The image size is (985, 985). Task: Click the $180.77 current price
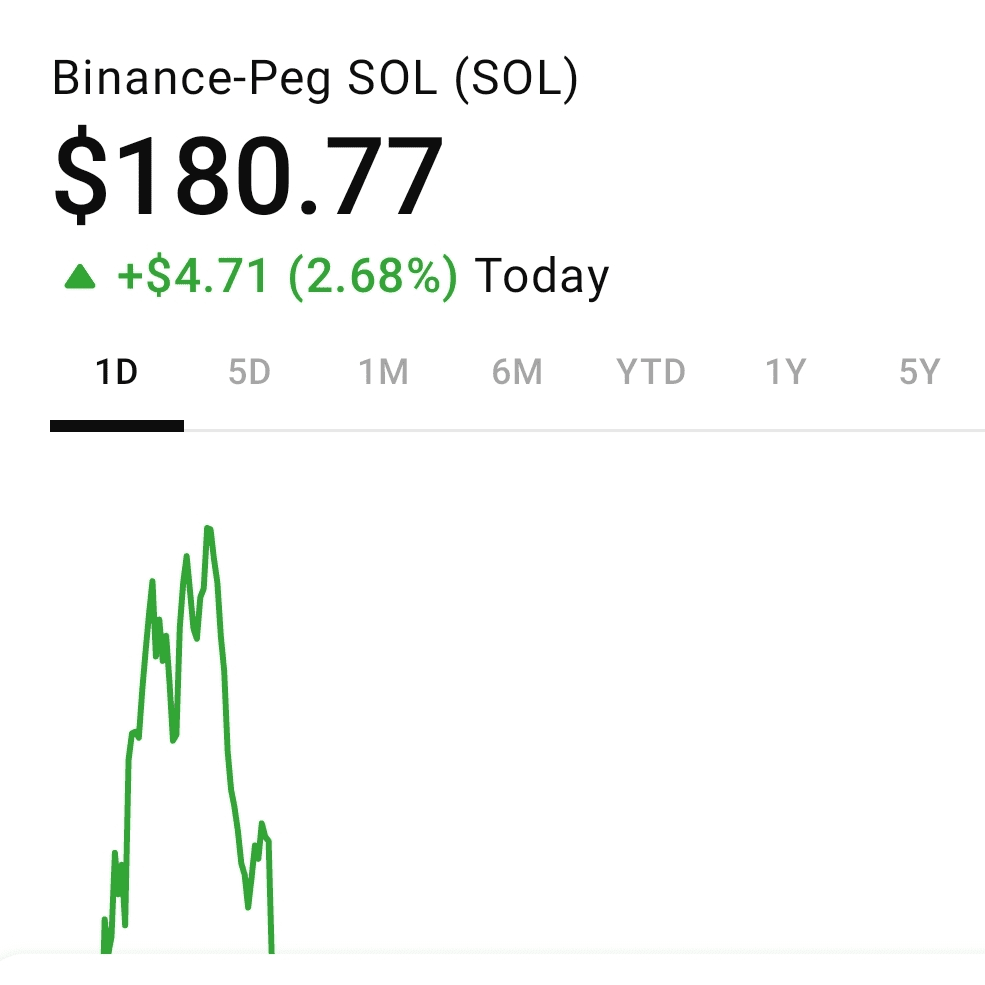(x=248, y=177)
